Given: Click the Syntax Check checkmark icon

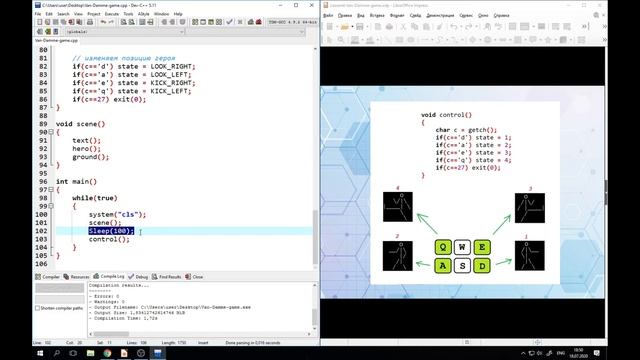Looking at the screenshot, I should 230,22.
